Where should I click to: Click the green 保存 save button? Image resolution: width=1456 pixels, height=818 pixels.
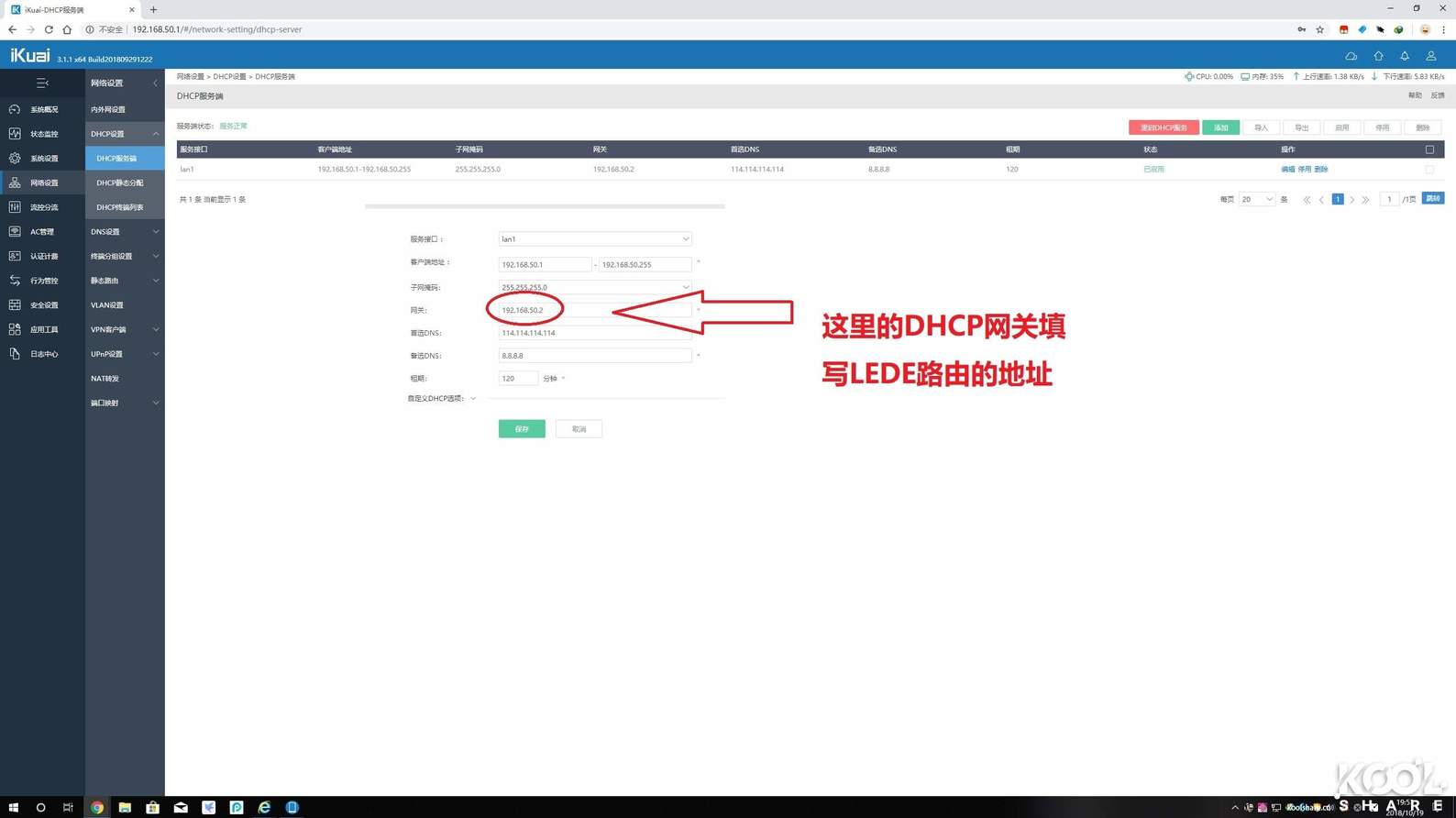[522, 428]
